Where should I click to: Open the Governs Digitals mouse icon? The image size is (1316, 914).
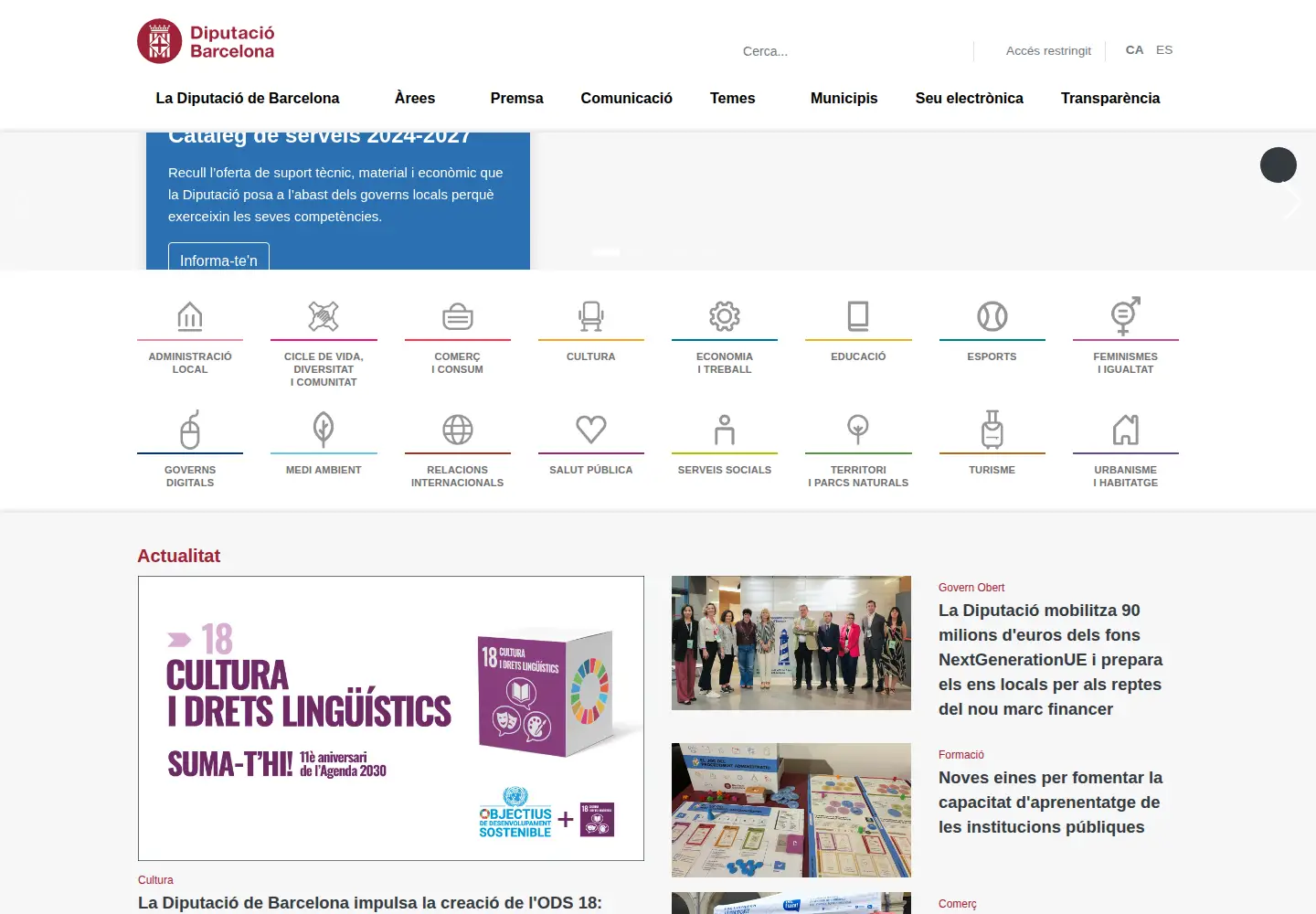190,430
